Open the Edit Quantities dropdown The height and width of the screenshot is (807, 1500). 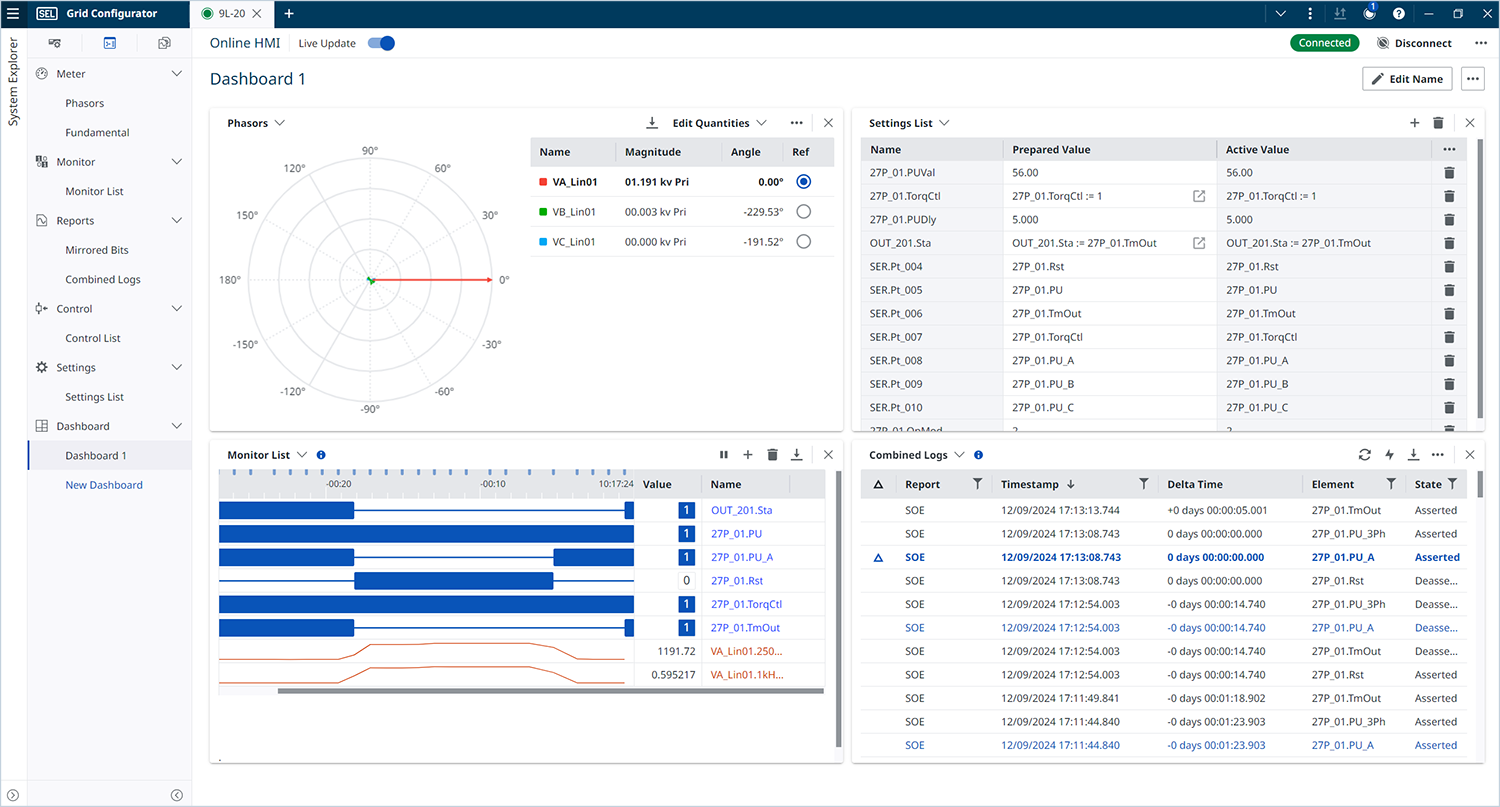tap(718, 123)
